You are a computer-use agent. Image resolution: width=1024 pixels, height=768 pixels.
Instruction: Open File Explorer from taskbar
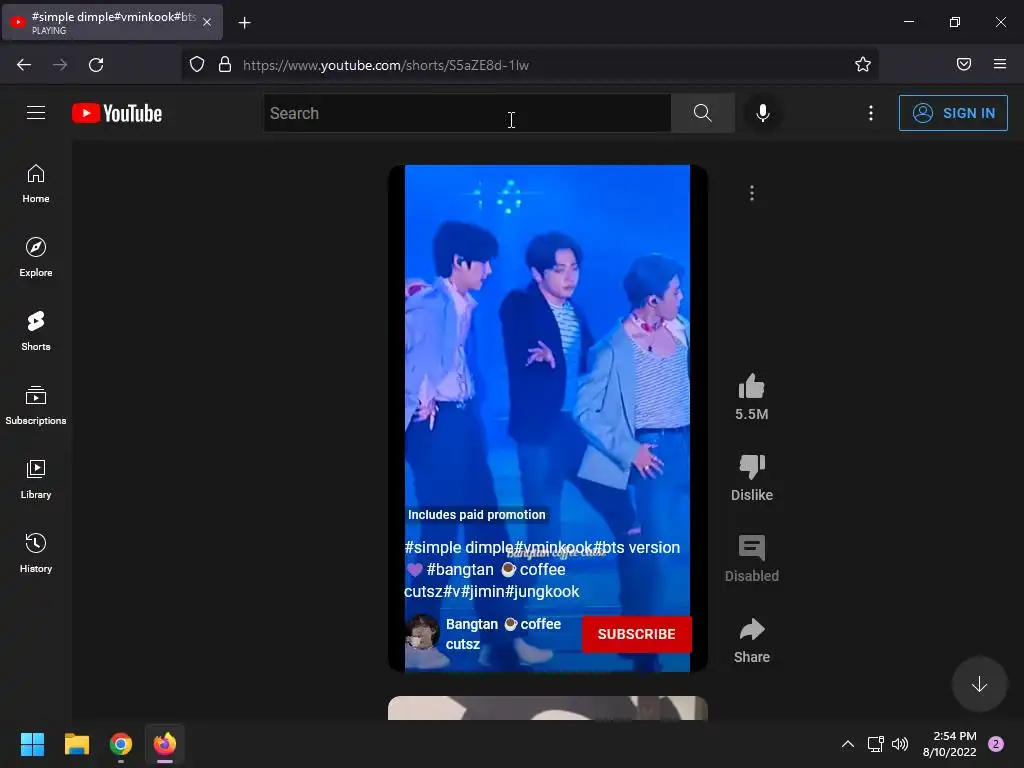[x=76, y=744]
